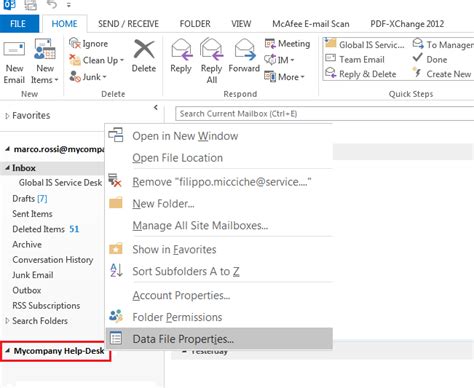This screenshot has width=474, height=388.
Task: Click the Ignore conversation button
Action: tap(88, 44)
